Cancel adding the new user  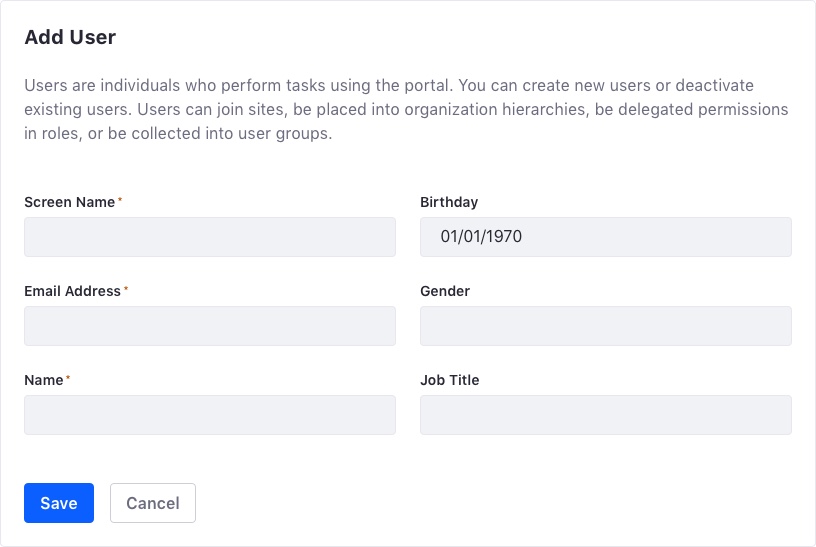[x=152, y=503]
